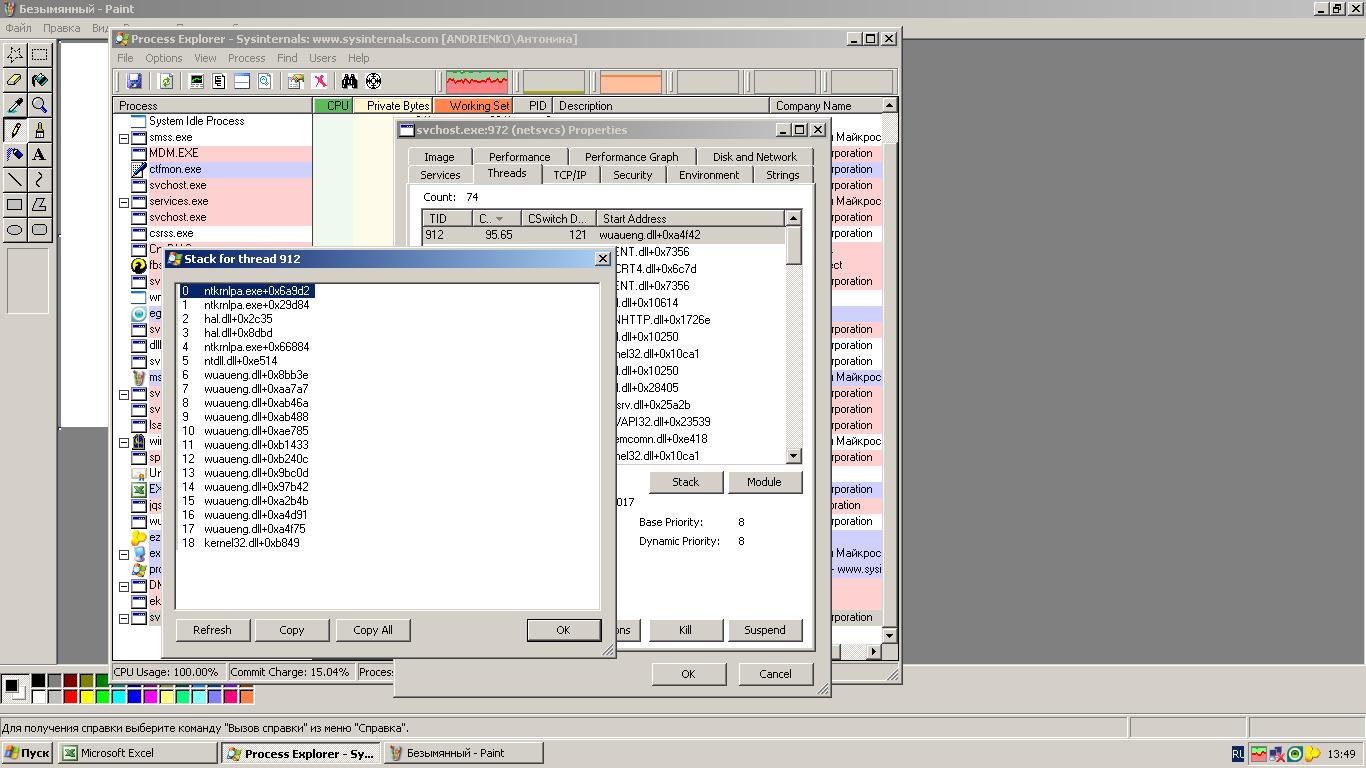Pick the red color swatch in Paint palette

click(70, 696)
